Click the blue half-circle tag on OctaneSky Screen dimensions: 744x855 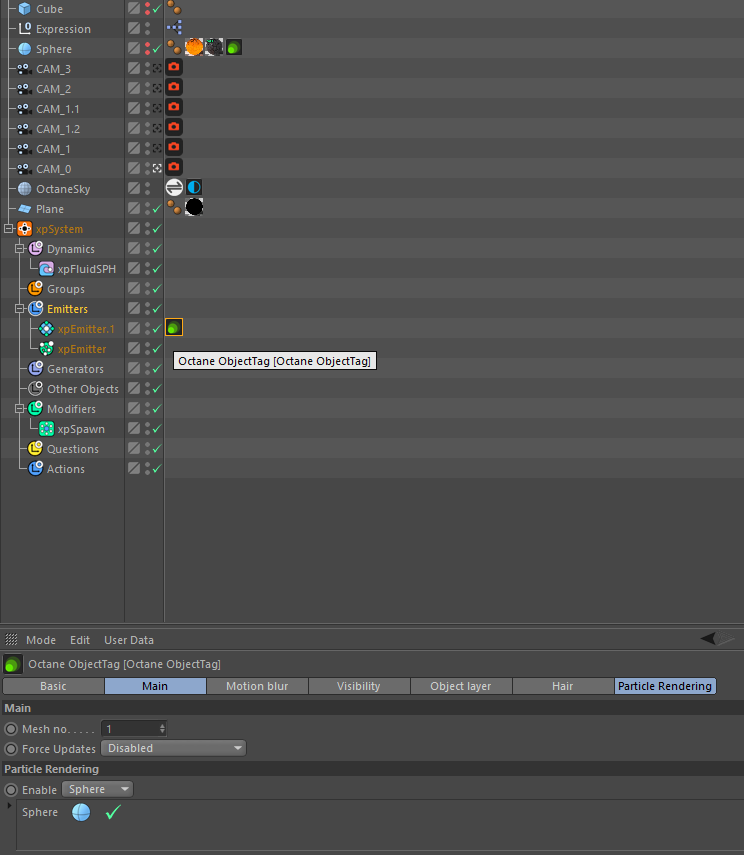click(x=194, y=188)
